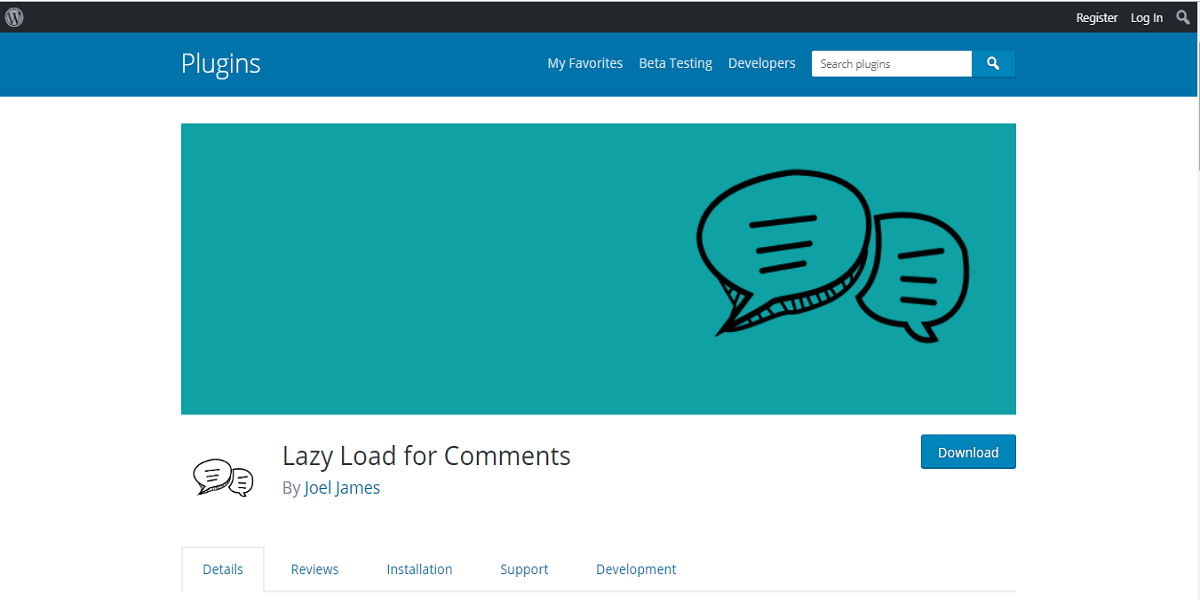Screen dimensions: 1200x600
Task: Click the Lazy Load for Comments plugin icon
Action: [x=223, y=477]
